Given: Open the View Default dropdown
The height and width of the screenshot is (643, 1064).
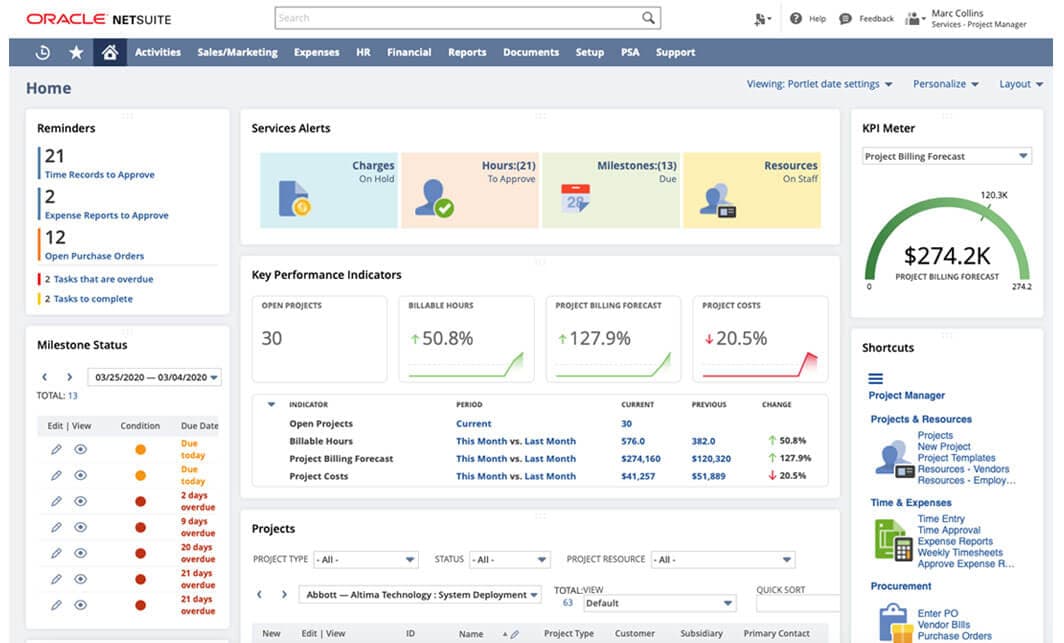Looking at the screenshot, I should click(658, 603).
